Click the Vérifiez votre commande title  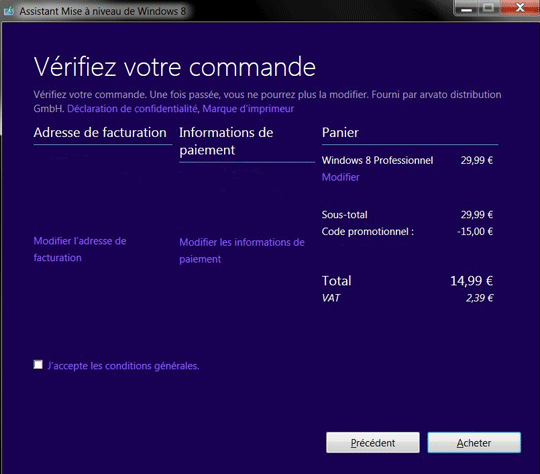[175, 67]
